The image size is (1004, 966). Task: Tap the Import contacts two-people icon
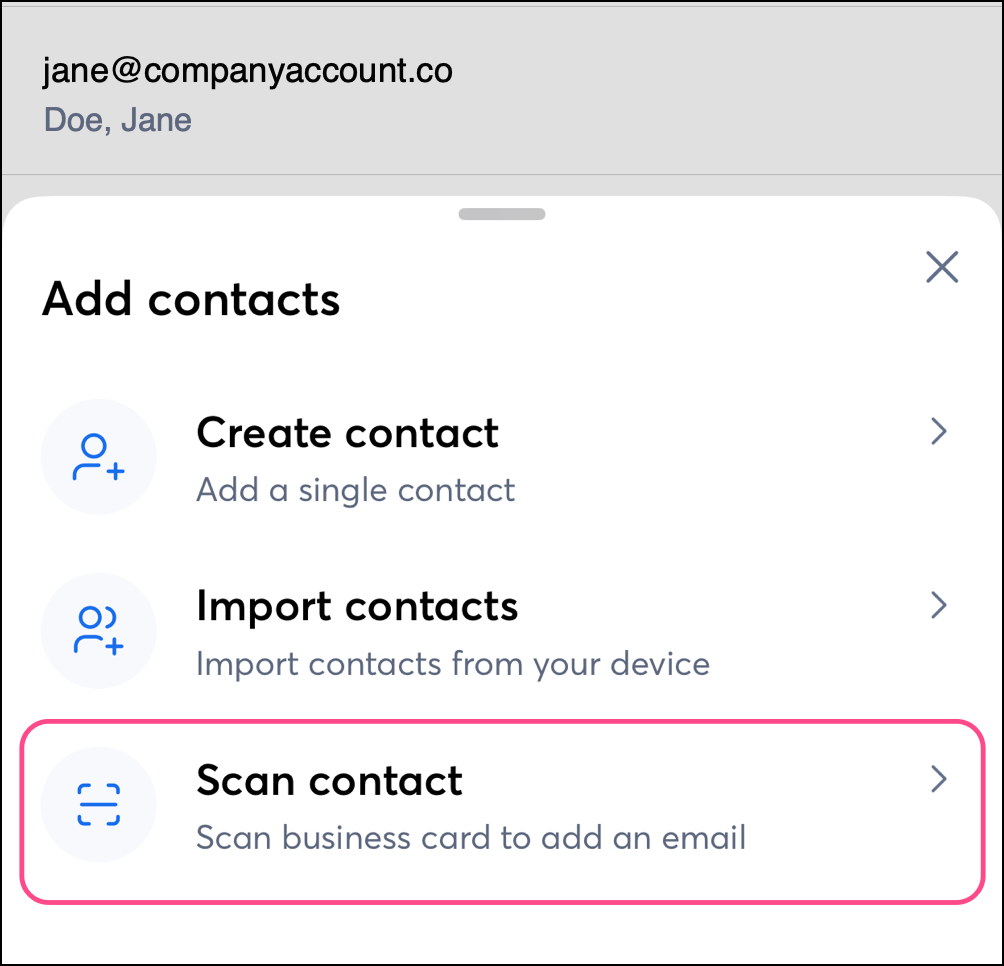click(98, 630)
